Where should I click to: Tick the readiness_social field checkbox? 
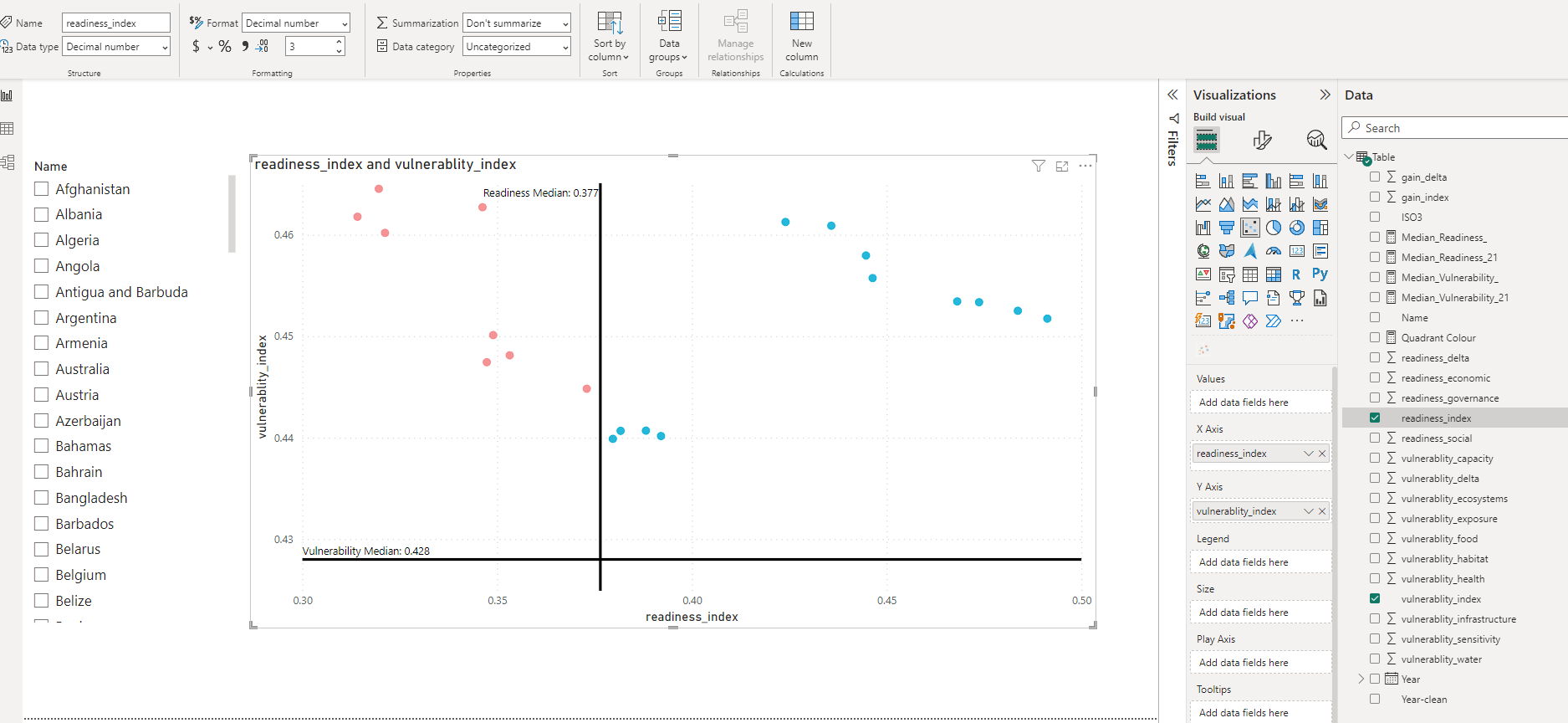coord(1375,438)
